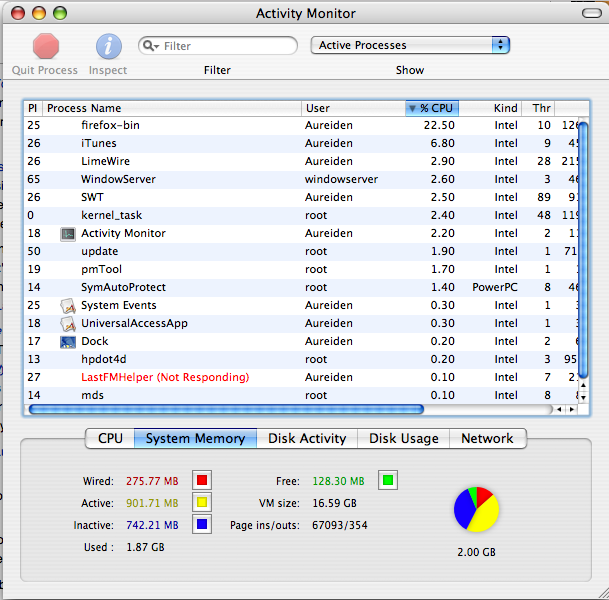Switch to the Disk Activity tab
The width and height of the screenshot is (609, 600).
pyautogui.click(x=307, y=438)
